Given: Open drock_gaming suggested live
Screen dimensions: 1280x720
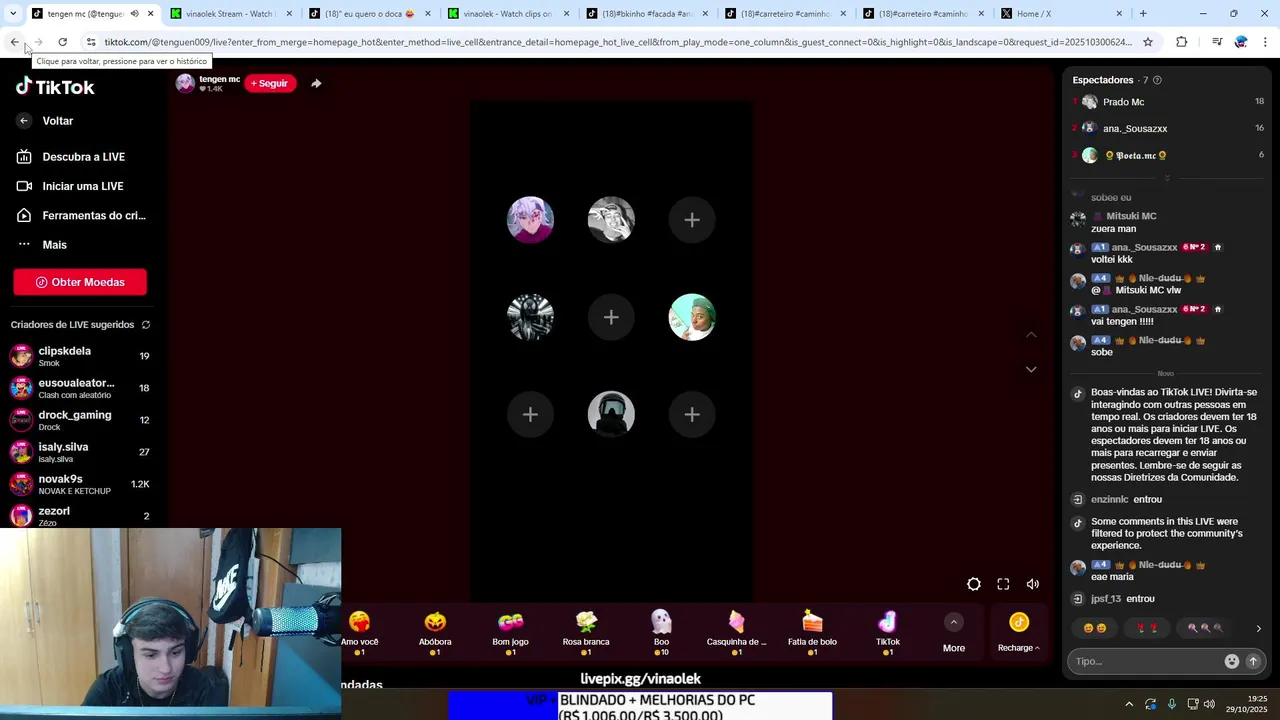Looking at the screenshot, I should pos(80,420).
